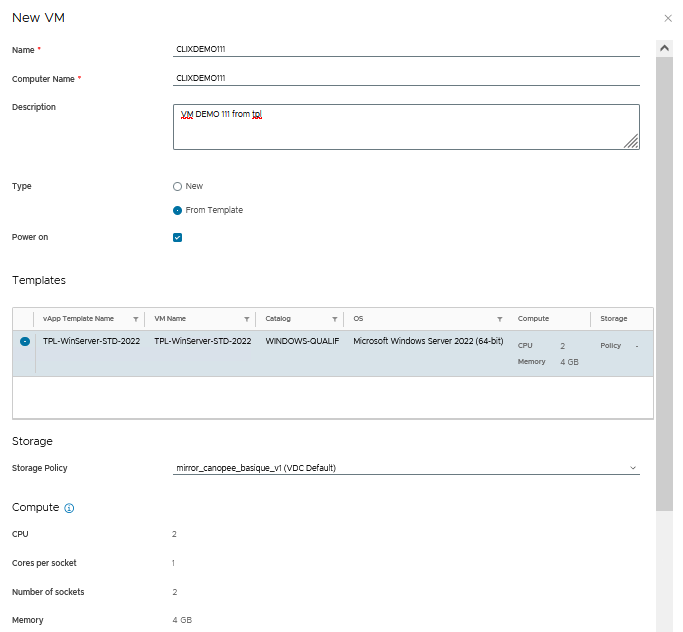Click the scrollbar up arrow

coord(664,47)
